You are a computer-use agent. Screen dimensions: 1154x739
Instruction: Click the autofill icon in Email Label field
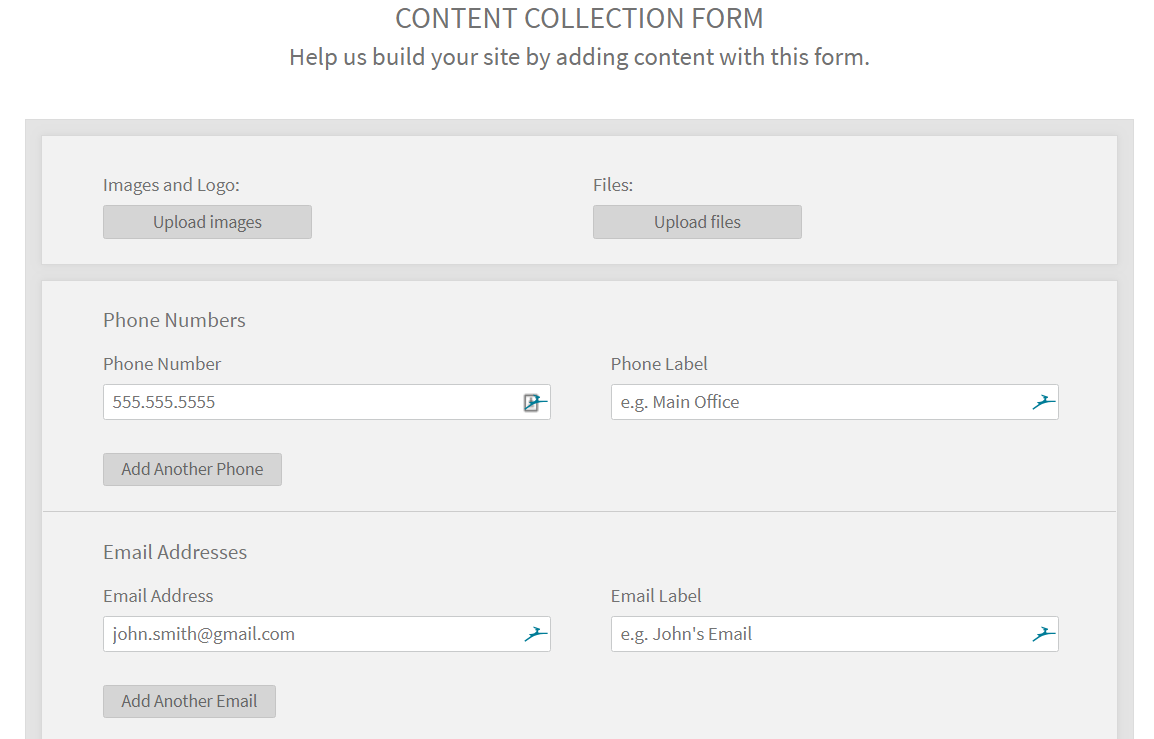coord(1044,634)
